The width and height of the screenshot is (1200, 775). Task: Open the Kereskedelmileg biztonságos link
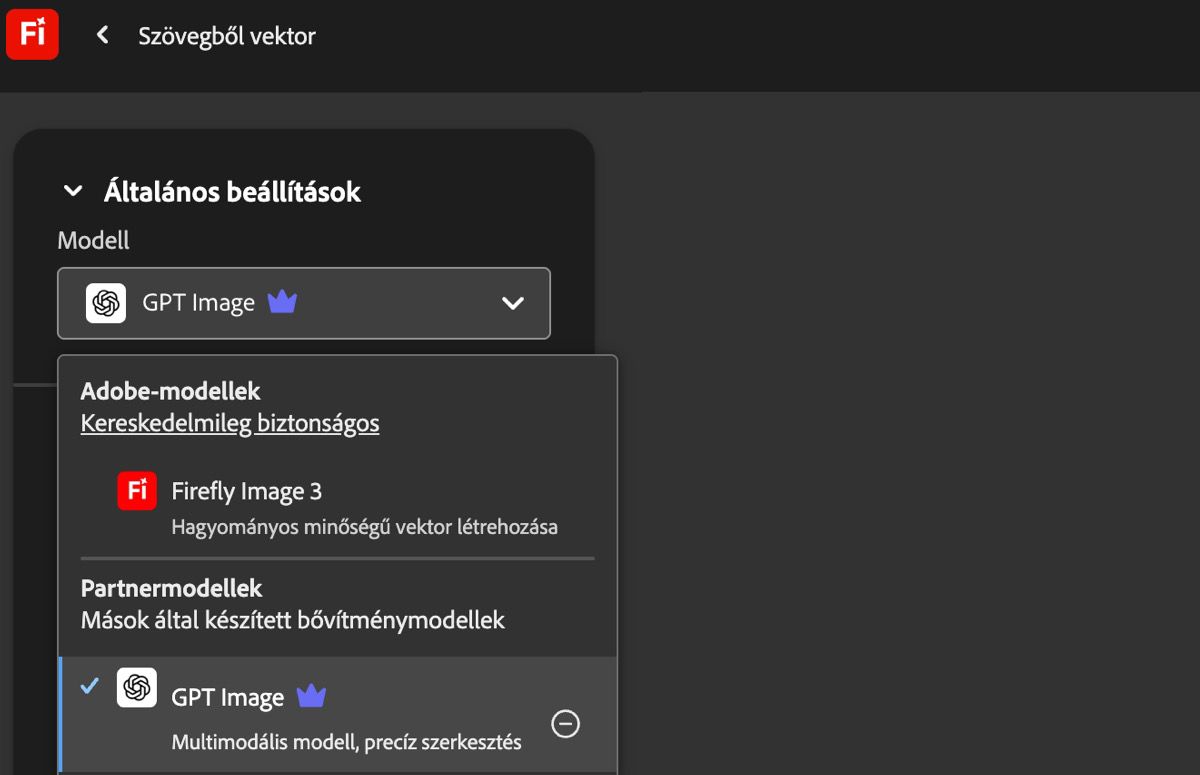click(x=230, y=423)
